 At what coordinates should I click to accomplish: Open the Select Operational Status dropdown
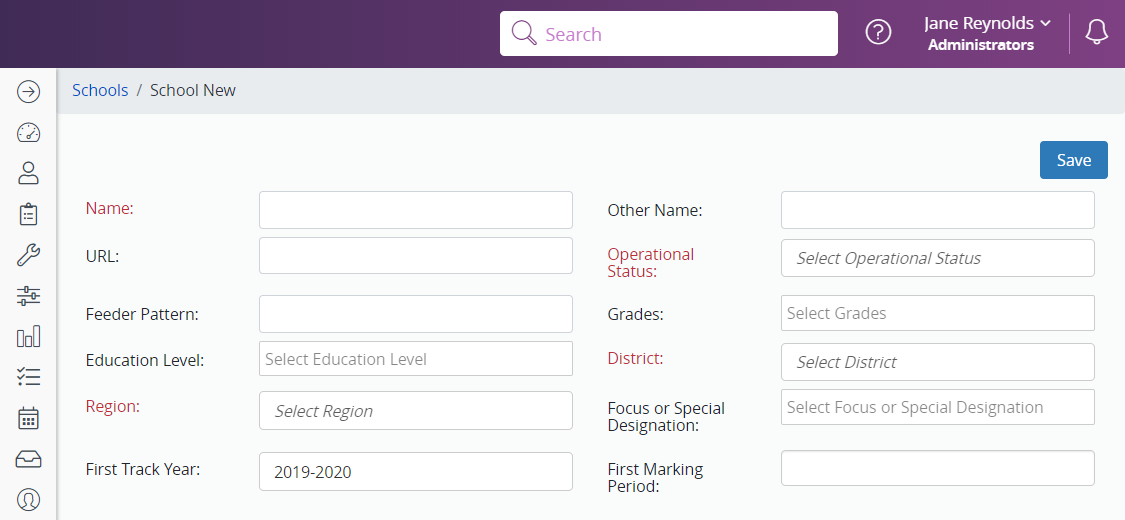click(x=938, y=258)
